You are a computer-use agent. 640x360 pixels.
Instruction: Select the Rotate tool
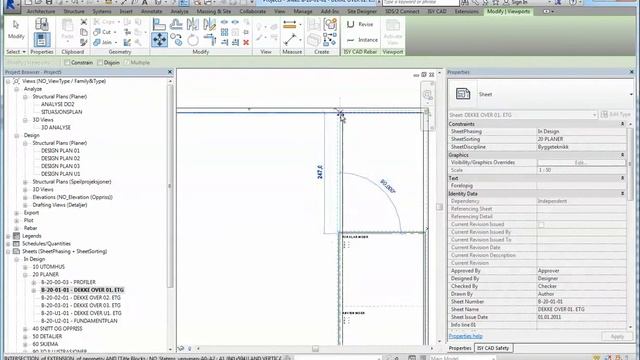193,40
